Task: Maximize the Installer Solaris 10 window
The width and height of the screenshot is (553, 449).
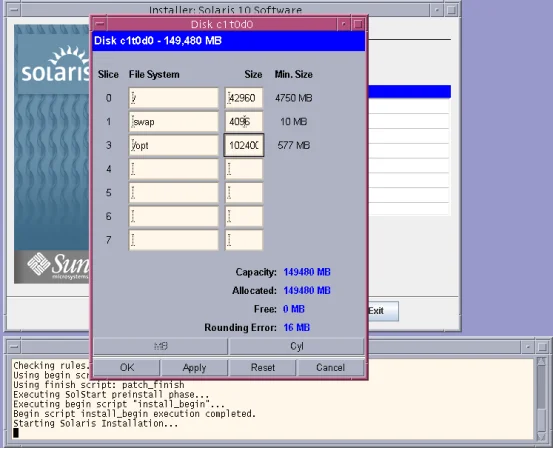Action: pyautogui.click(x=451, y=10)
